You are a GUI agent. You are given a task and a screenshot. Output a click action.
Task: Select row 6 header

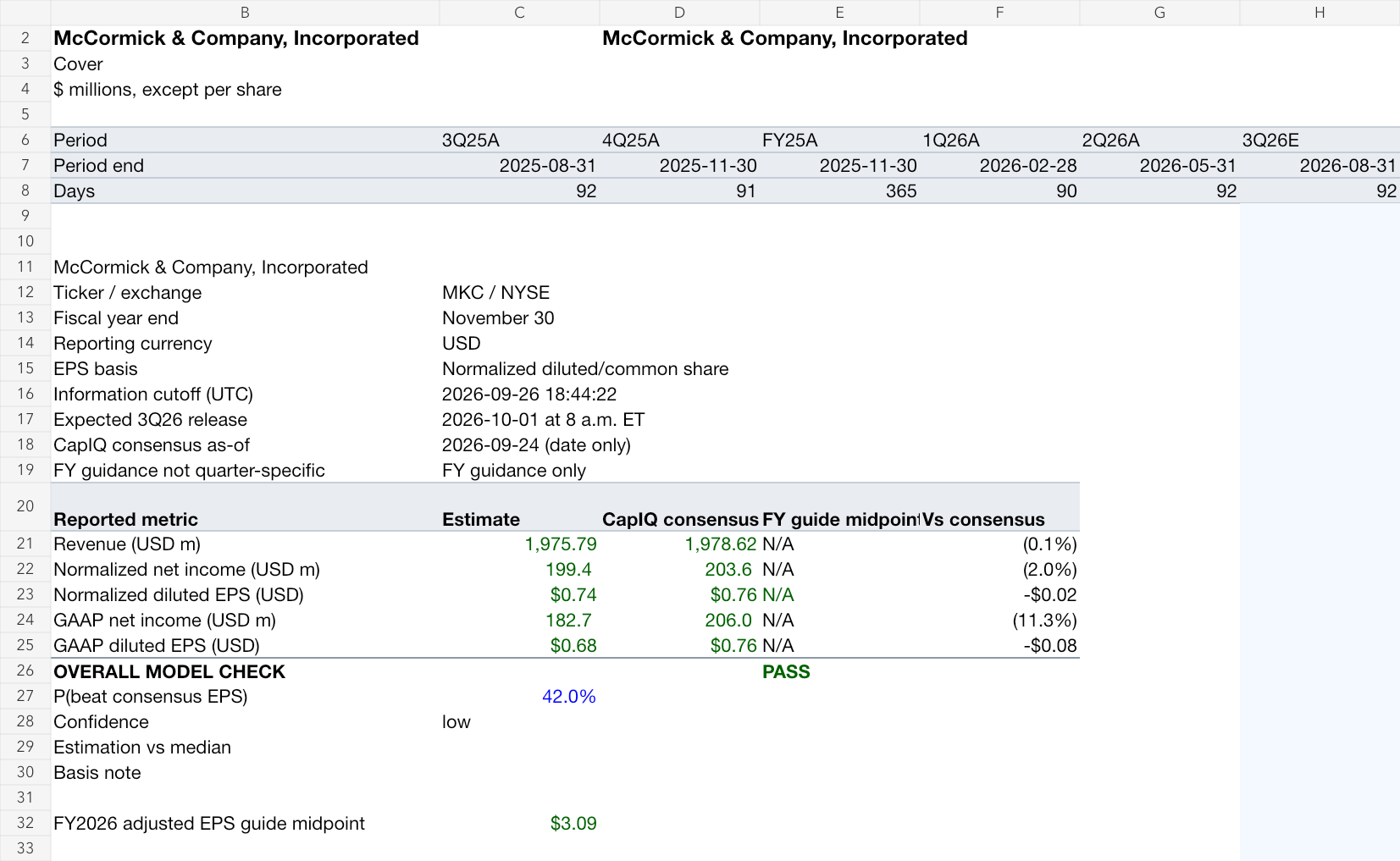tap(25, 140)
